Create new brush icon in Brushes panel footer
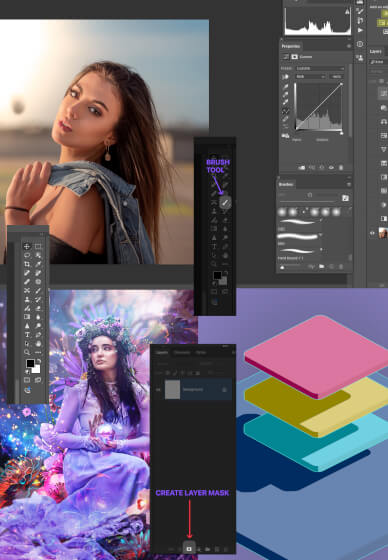 point(331,267)
